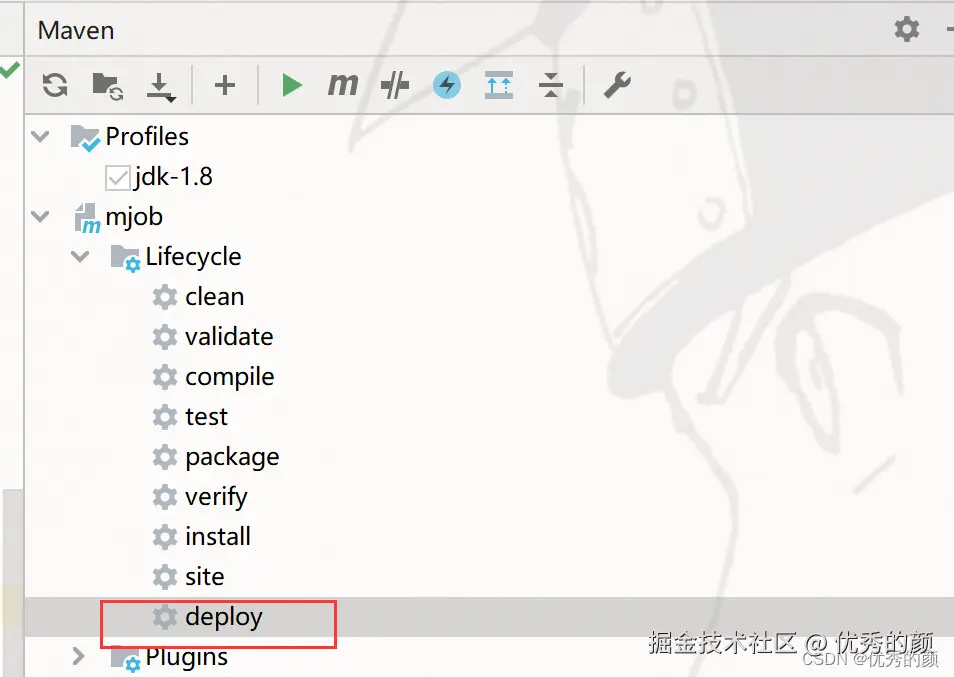Execute Maven goal via m icon
Image resolution: width=954 pixels, height=677 pixels.
coord(343,85)
